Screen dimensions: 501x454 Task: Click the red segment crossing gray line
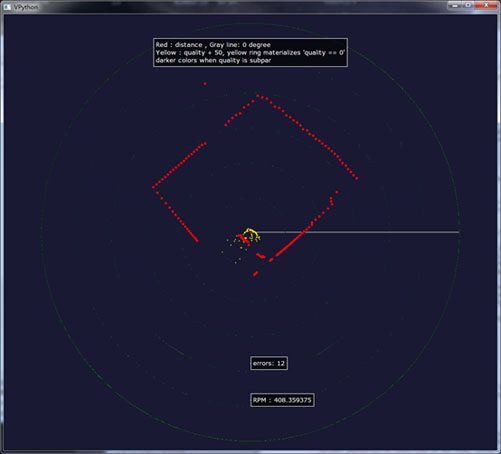pos(304,231)
